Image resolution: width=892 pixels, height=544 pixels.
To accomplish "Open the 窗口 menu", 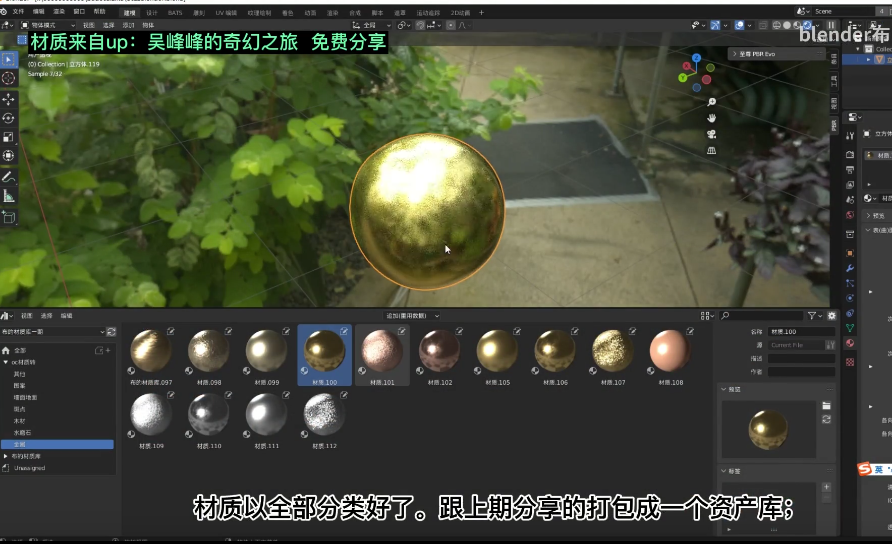I will [x=79, y=11].
